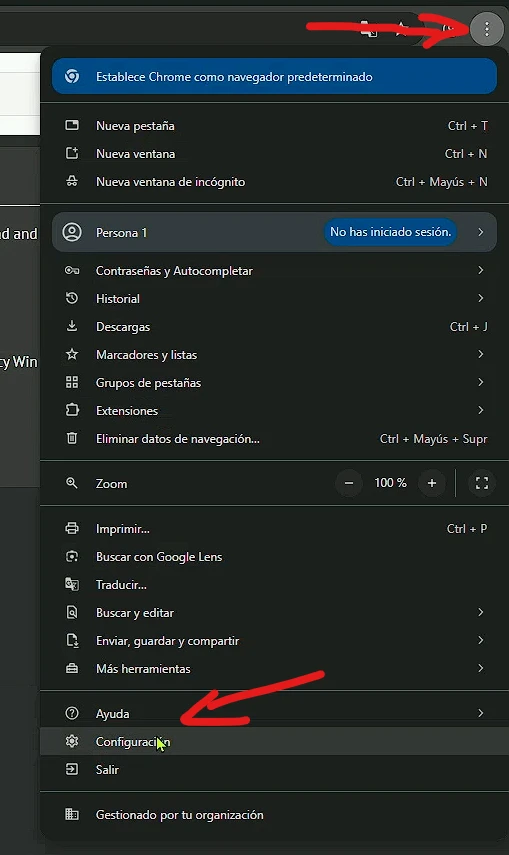The height and width of the screenshot is (855, 509).
Task: Expand the Persona 1 profile row
Action: (x=274, y=232)
